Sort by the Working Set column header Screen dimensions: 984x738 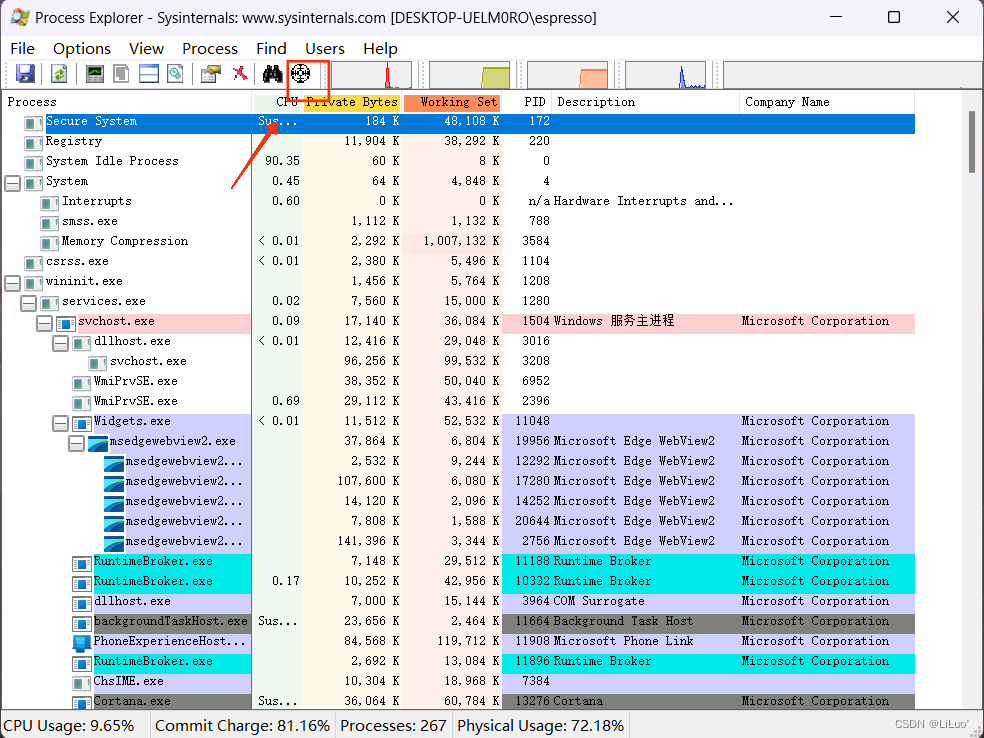[x=451, y=102]
